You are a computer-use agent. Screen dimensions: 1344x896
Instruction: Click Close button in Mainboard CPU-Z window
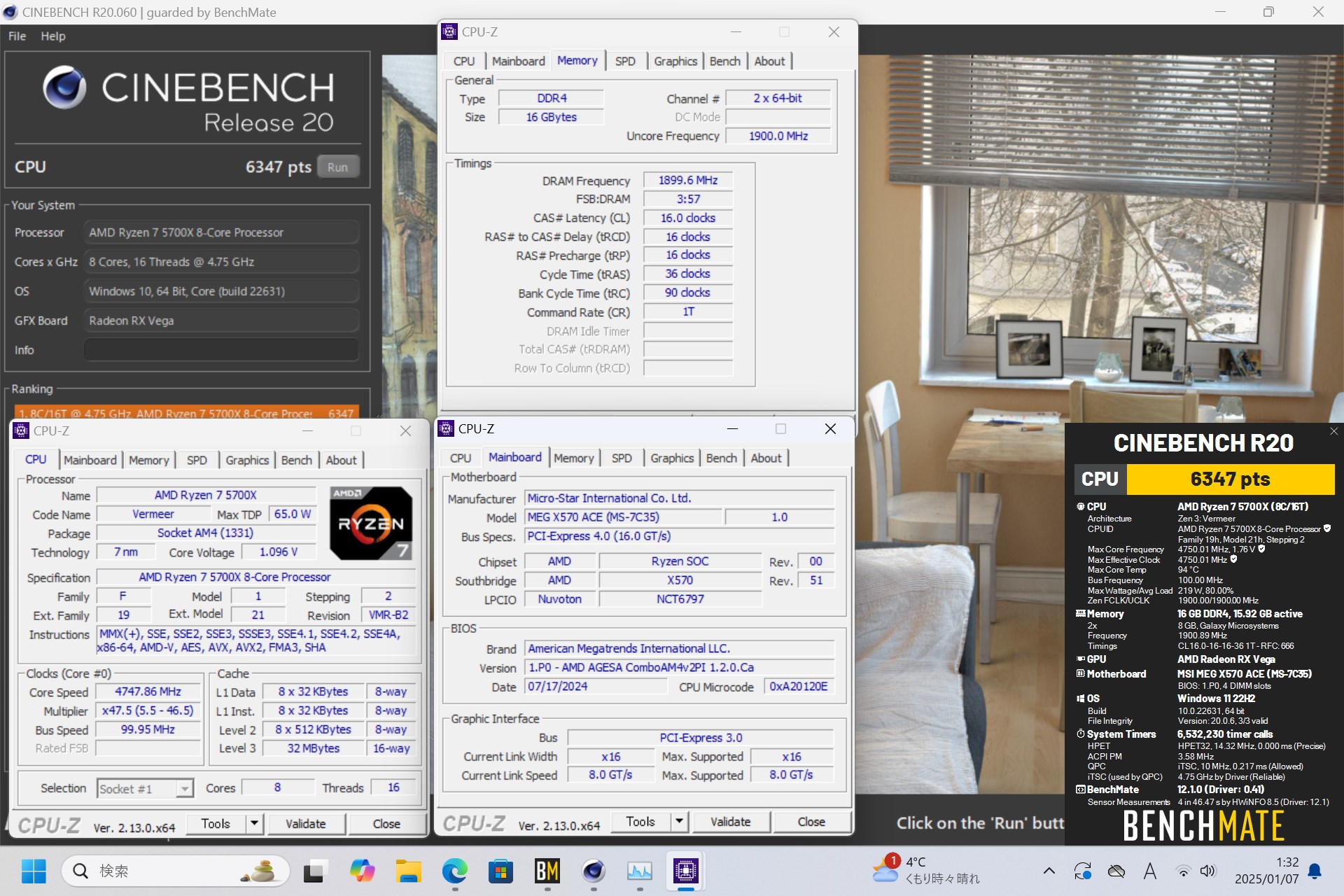tap(811, 822)
